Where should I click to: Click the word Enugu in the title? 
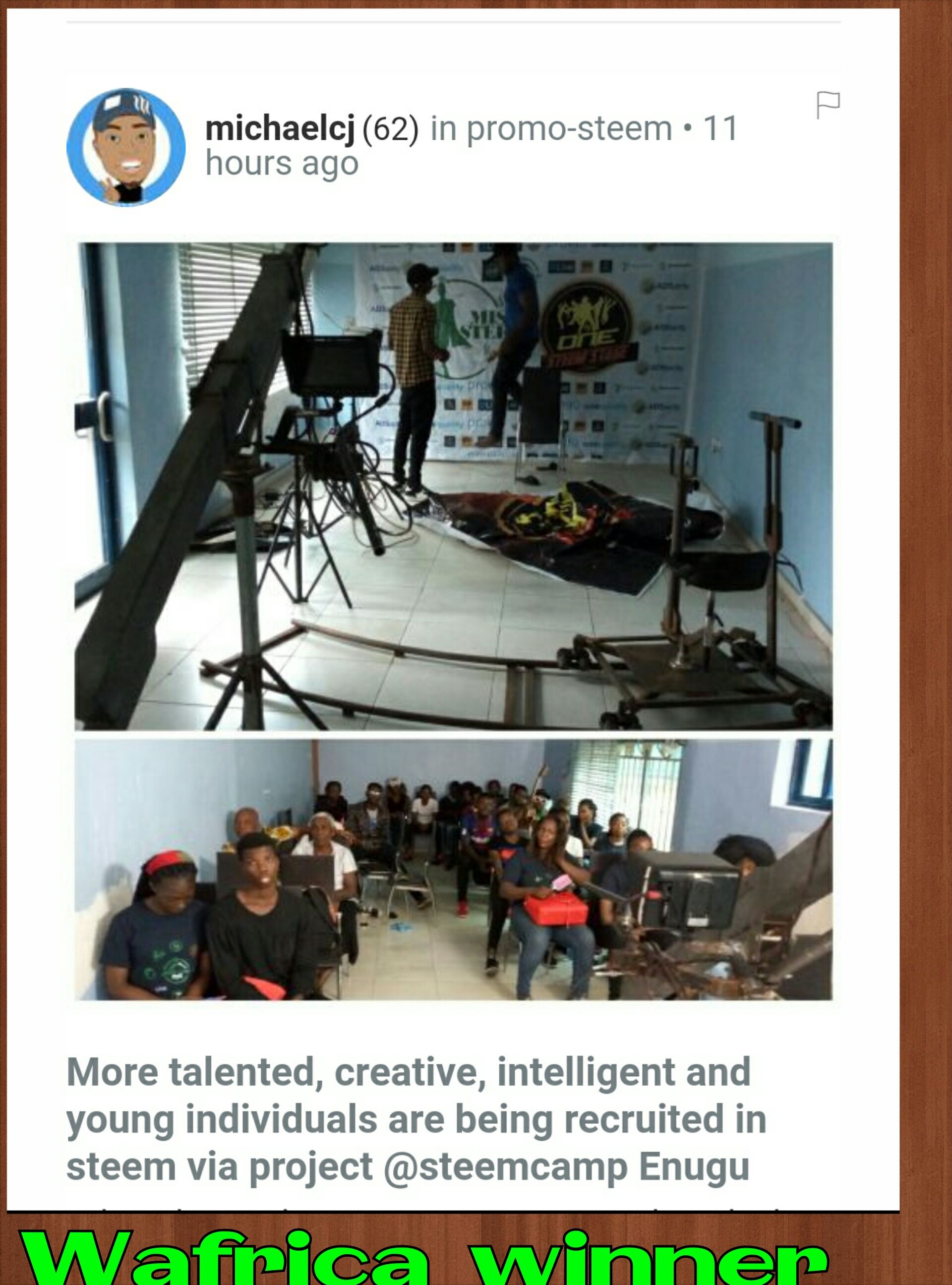[694, 1168]
